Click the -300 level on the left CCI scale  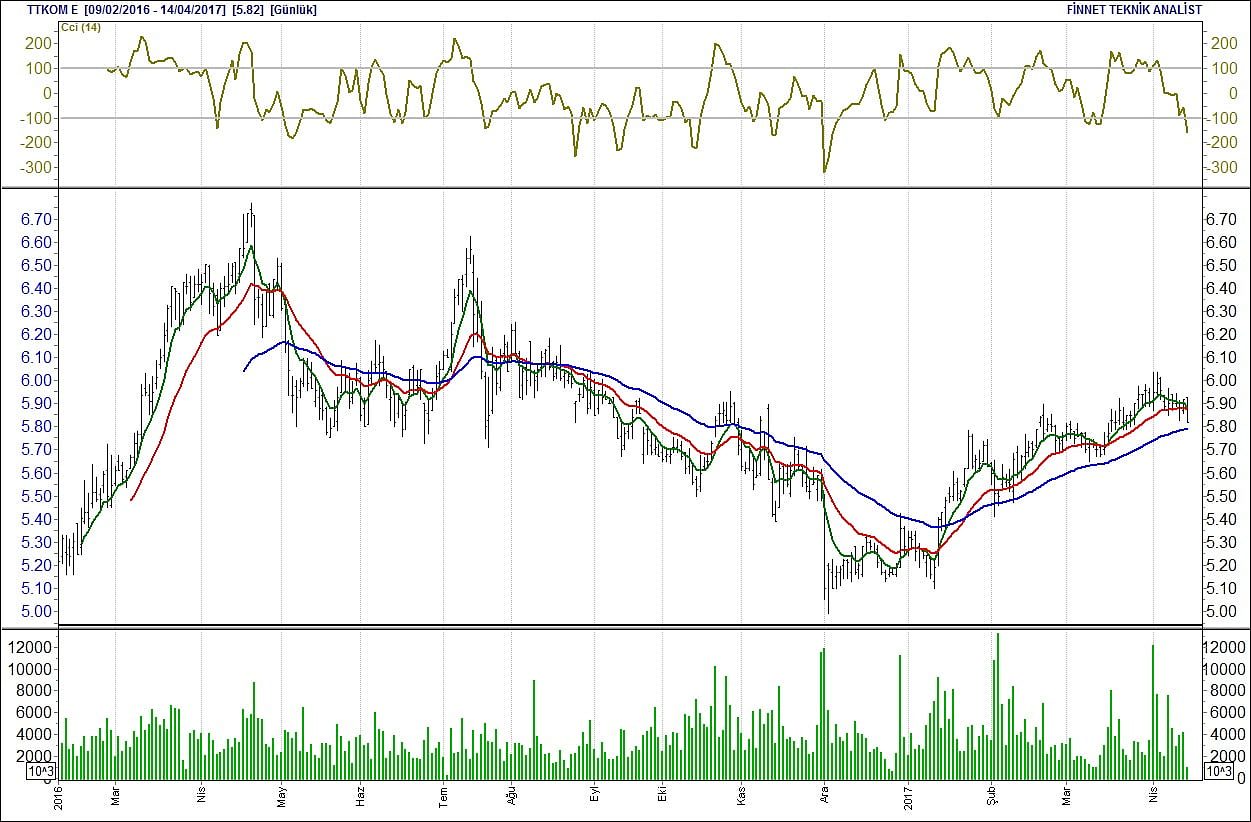37,167
